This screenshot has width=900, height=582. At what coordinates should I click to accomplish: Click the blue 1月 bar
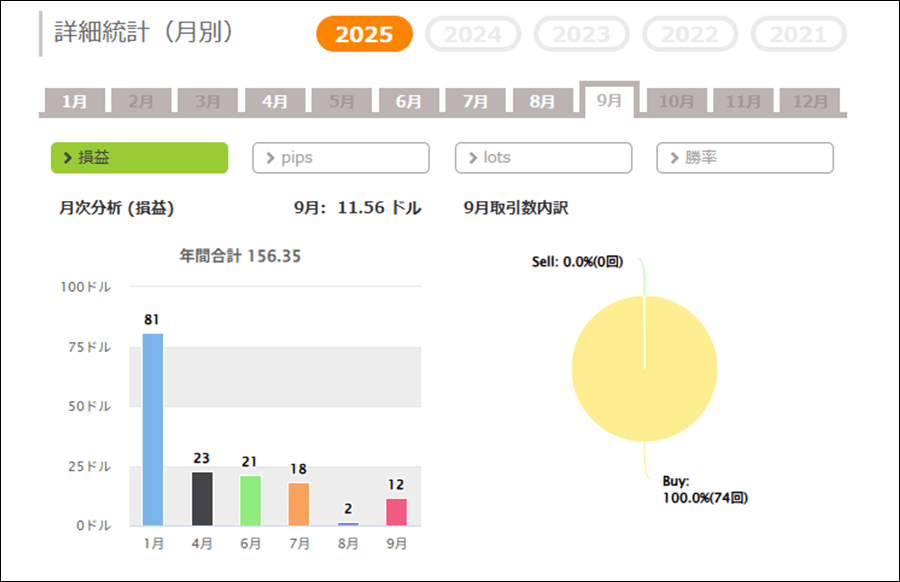pos(153,430)
